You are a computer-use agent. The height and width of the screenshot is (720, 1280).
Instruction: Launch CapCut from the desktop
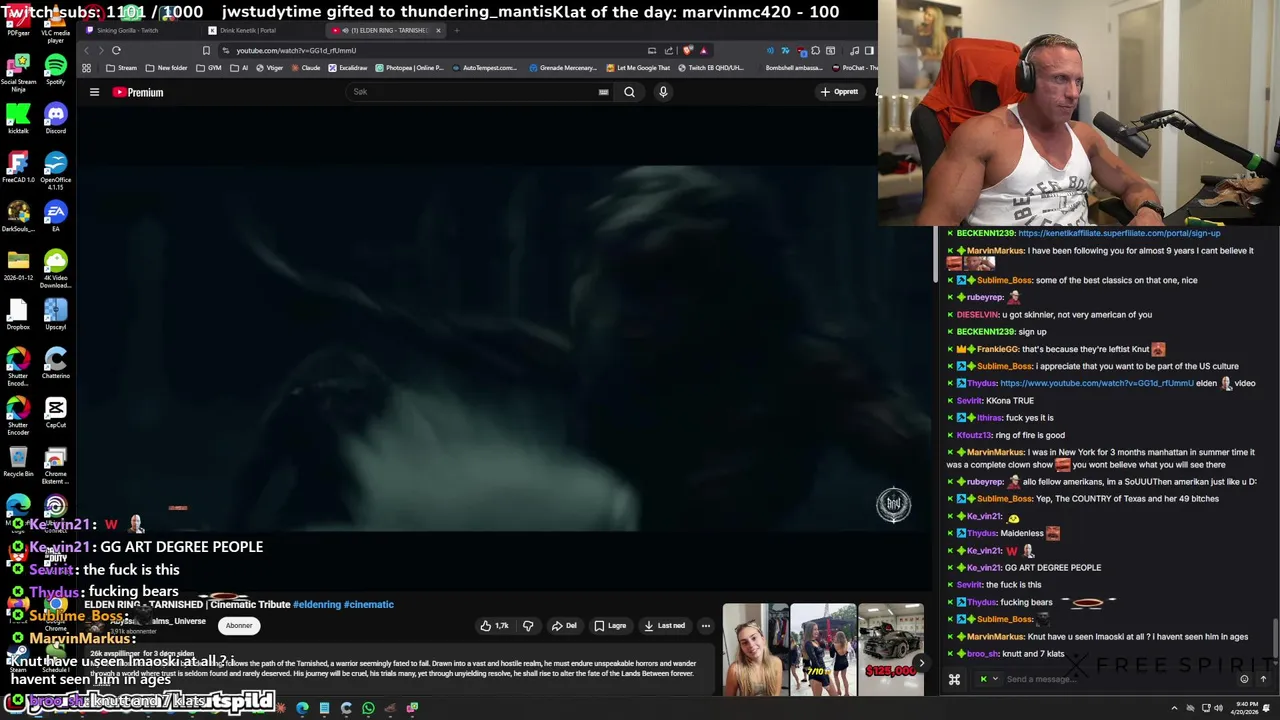point(55,412)
